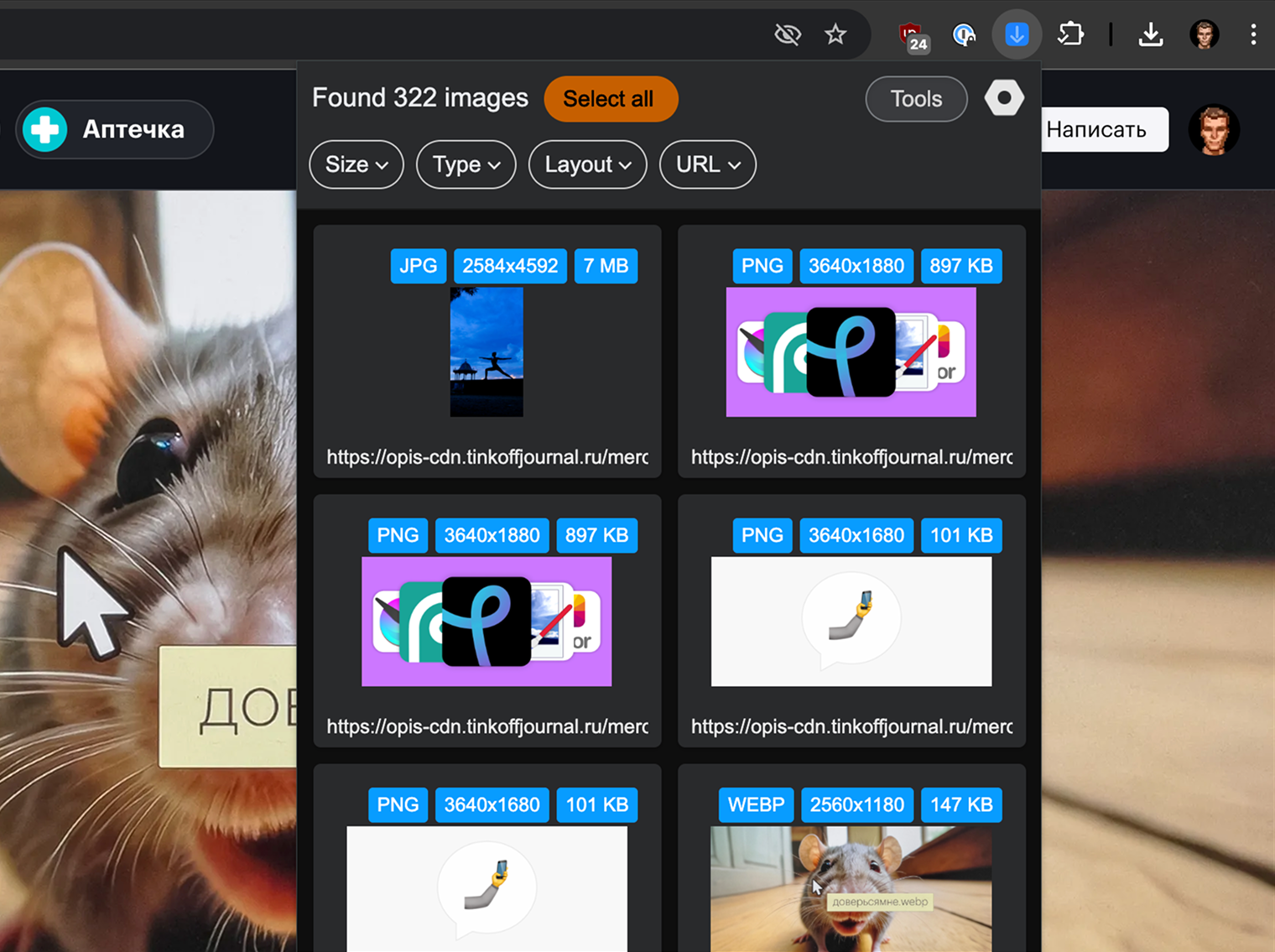This screenshot has height=952, width=1275.
Task: Expand the Type filter dropdown
Action: [466, 164]
